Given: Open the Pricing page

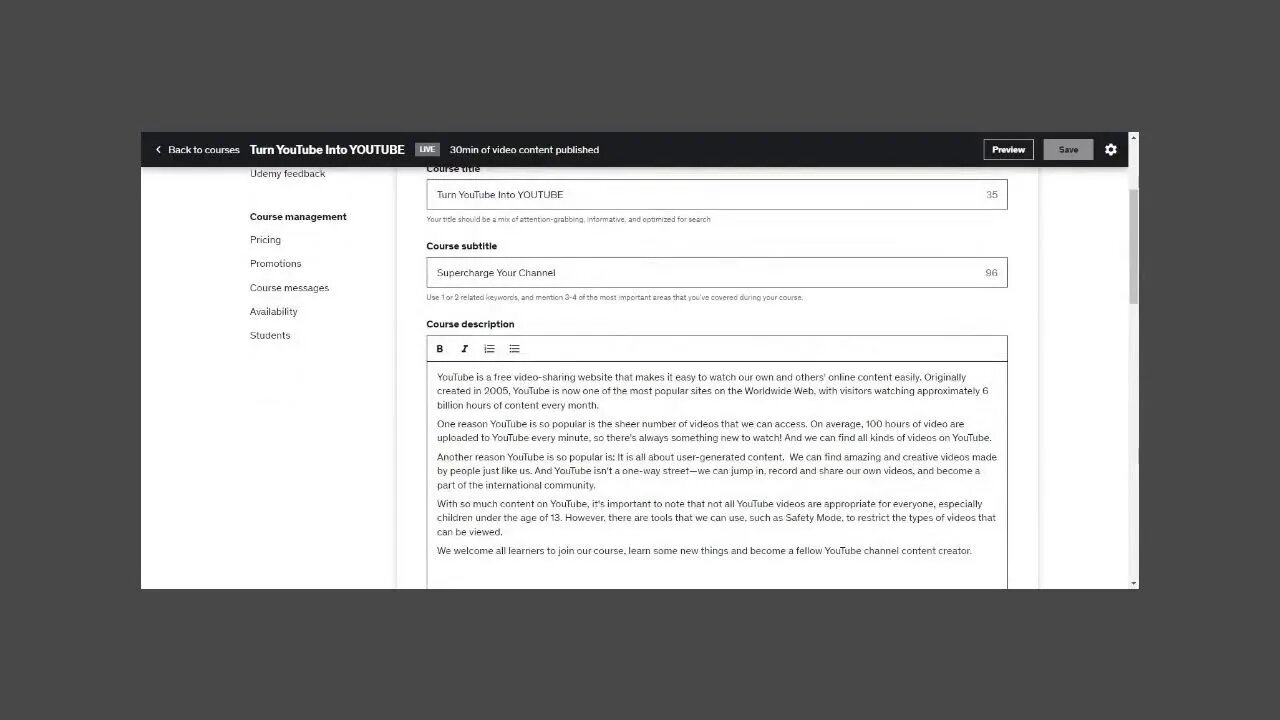Looking at the screenshot, I should coord(265,240).
